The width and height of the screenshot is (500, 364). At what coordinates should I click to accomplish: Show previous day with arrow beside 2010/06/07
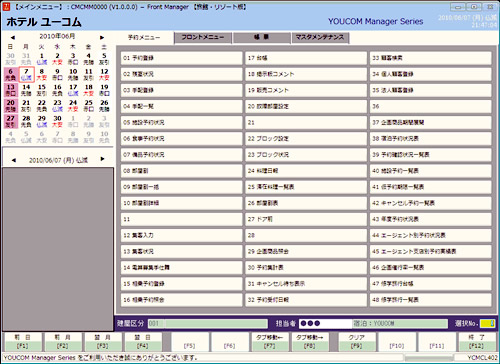(x=14, y=160)
